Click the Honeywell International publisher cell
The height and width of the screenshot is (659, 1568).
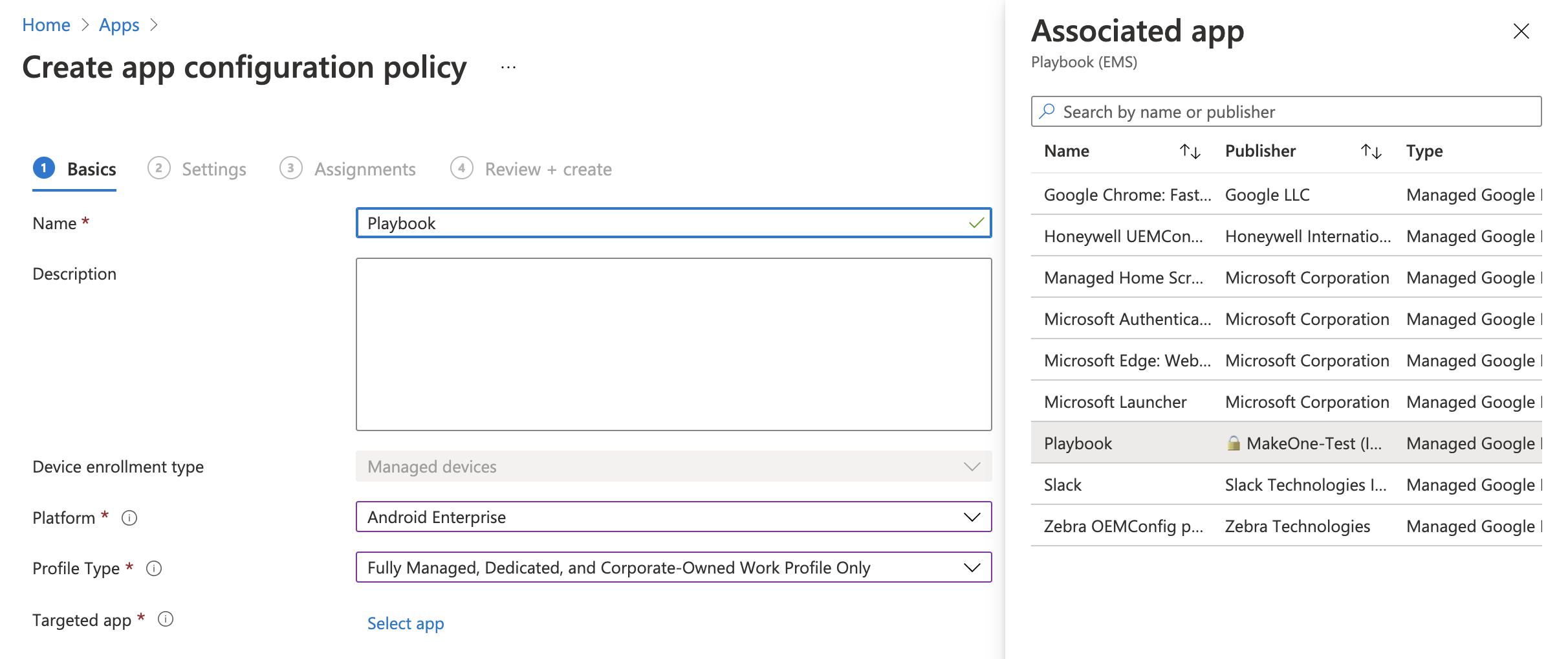[1308, 236]
